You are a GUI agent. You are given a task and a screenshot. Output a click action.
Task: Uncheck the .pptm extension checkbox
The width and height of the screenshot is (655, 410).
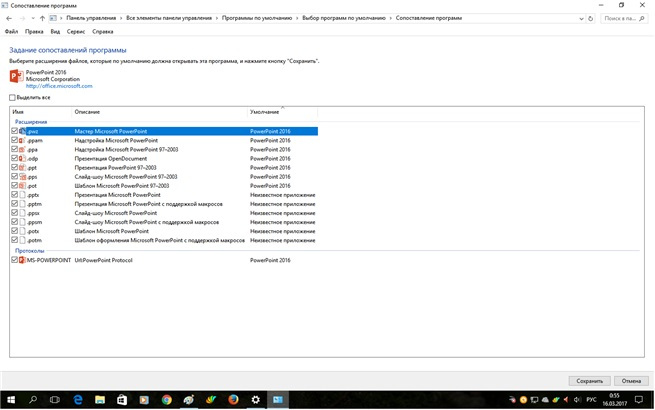point(15,204)
